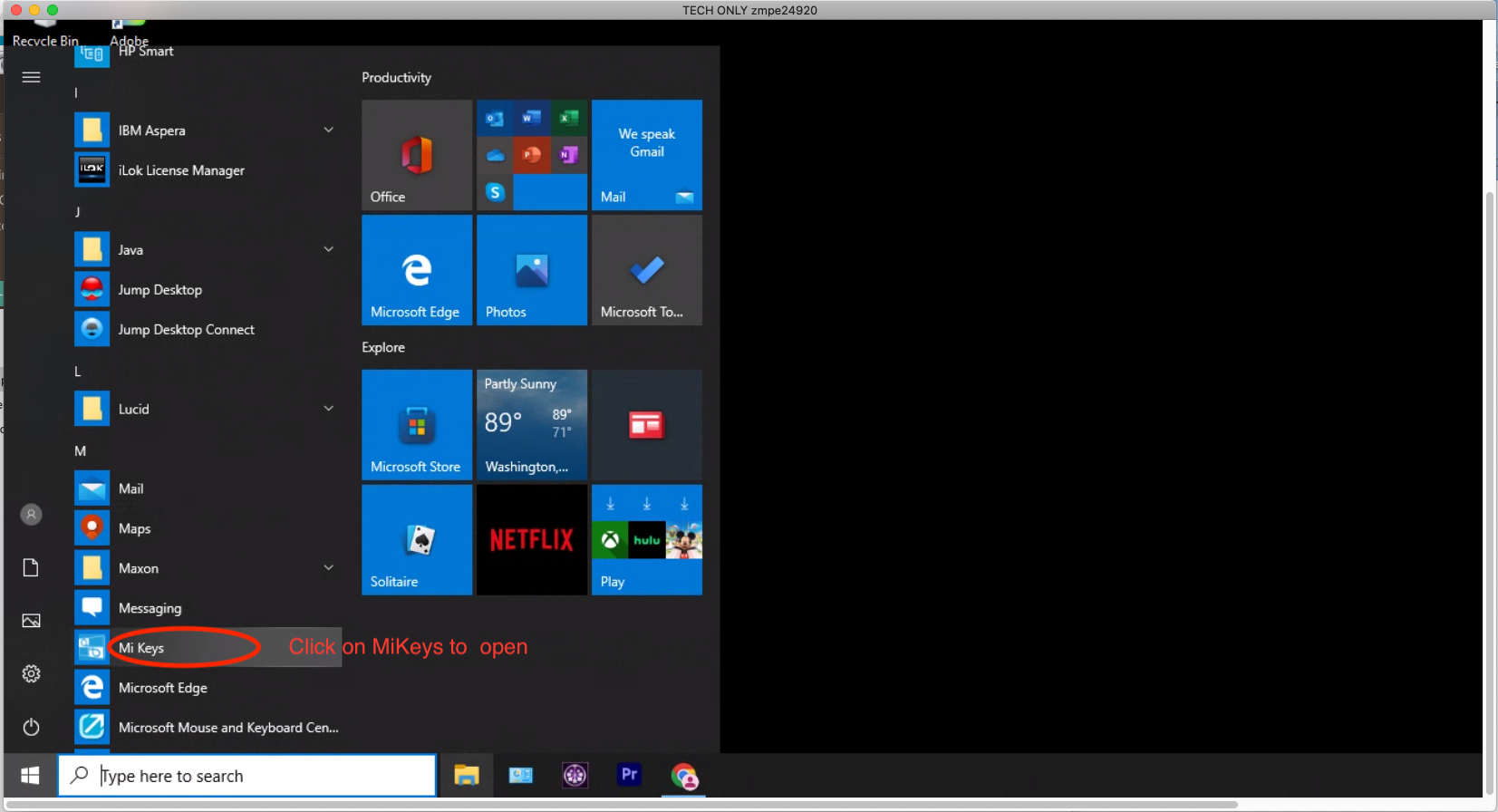Image resolution: width=1498 pixels, height=812 pixels.
Task: Open the Mail live tile
Action: click(x=647, y=155)
